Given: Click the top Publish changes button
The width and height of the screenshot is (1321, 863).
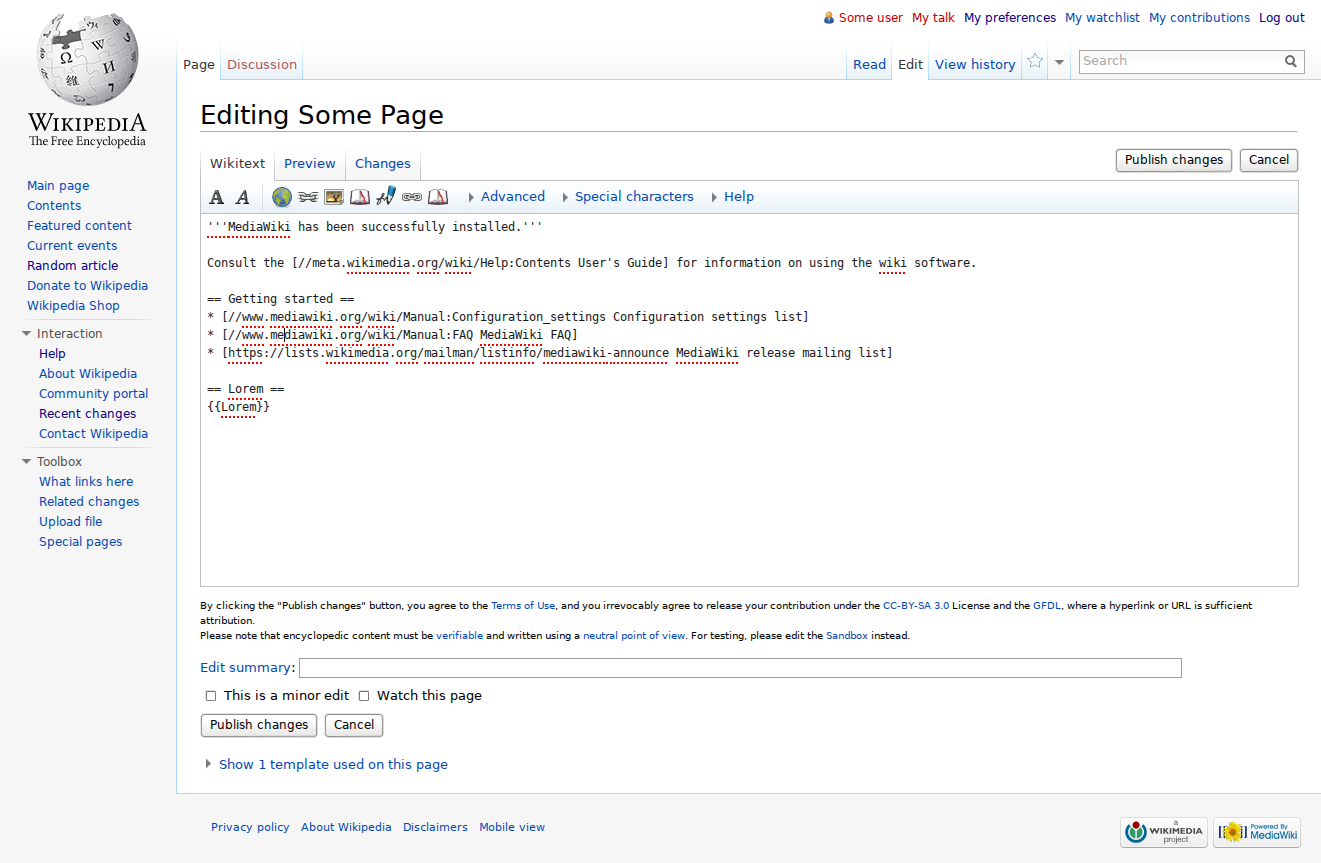Looking at the screenshot, I should pos(1174,160).
